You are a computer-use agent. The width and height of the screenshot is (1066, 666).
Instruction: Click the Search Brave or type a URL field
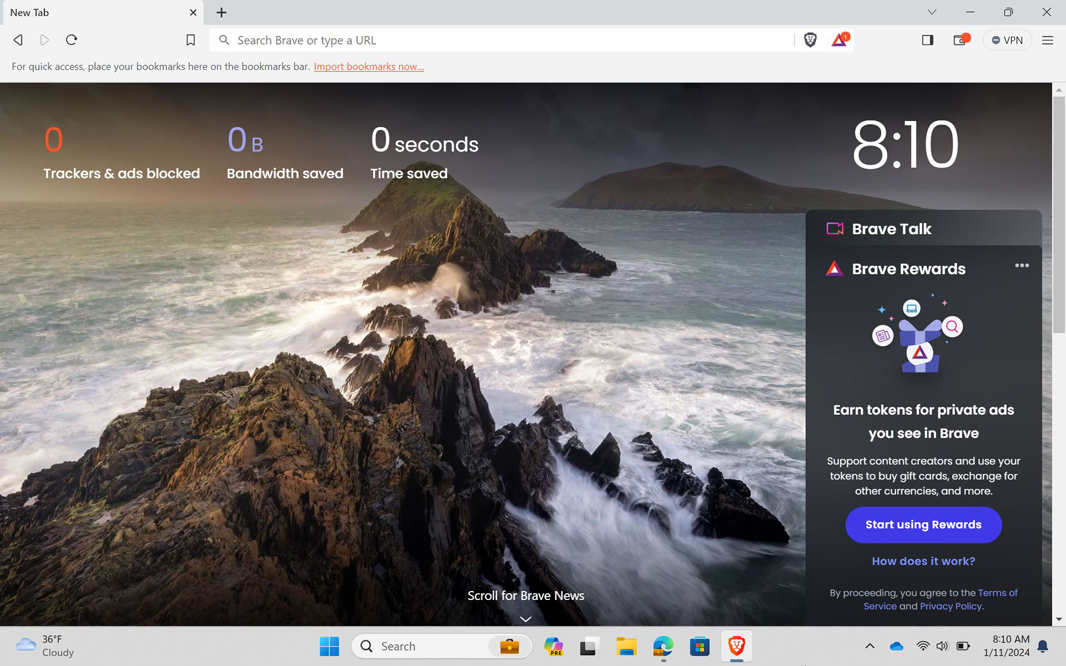coord(500,40)
